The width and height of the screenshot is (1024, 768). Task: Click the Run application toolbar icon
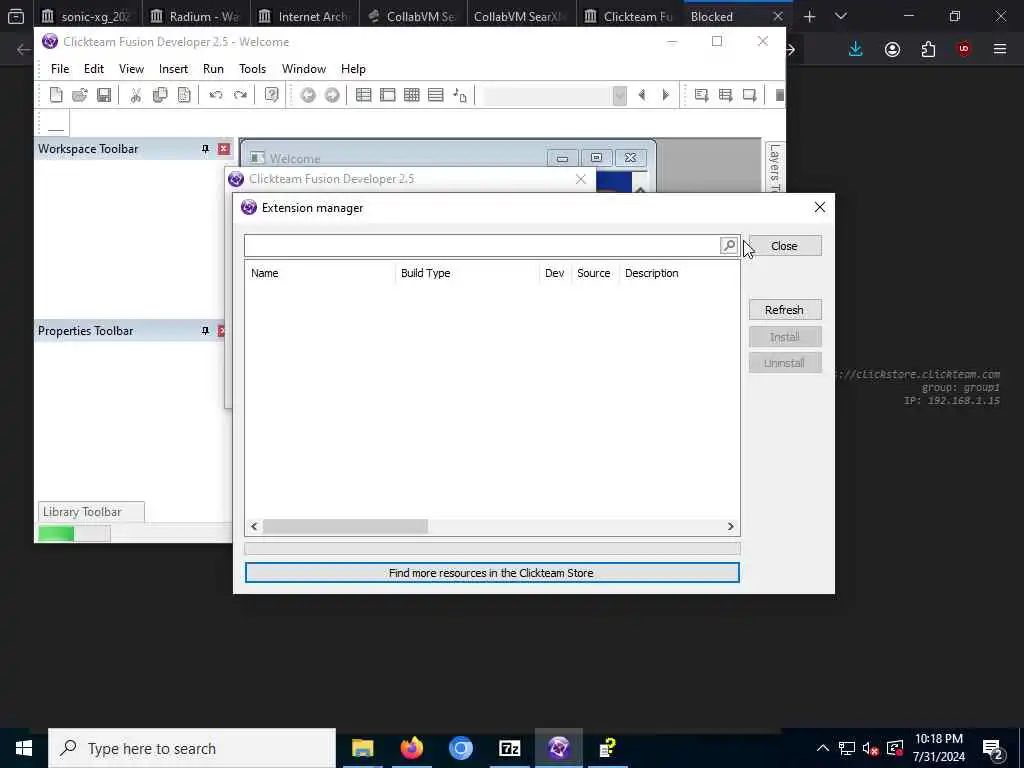pyautogui.click(x=726, y=95)
